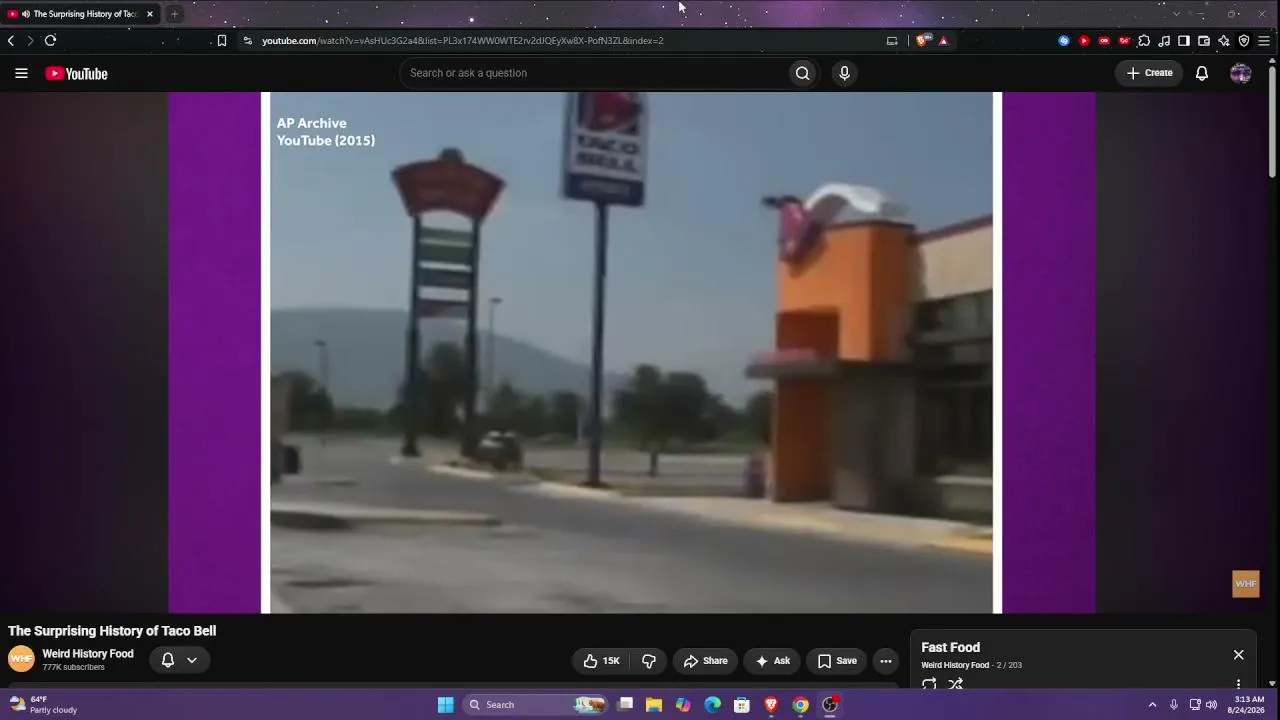
Task: Reload the page
Action: click(x=50, y=41)
